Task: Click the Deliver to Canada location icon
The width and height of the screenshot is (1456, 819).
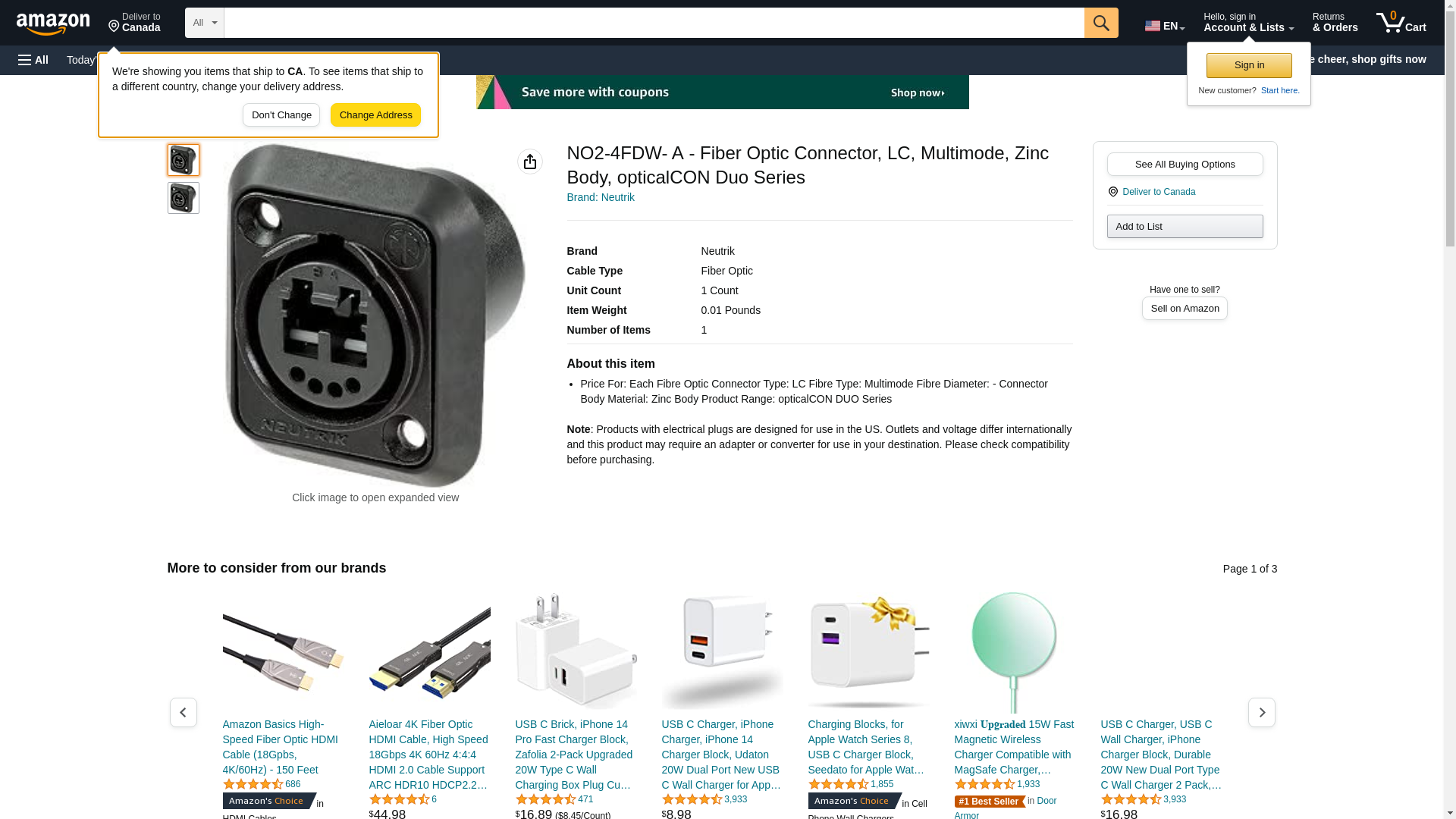Action: [1112, 192]
